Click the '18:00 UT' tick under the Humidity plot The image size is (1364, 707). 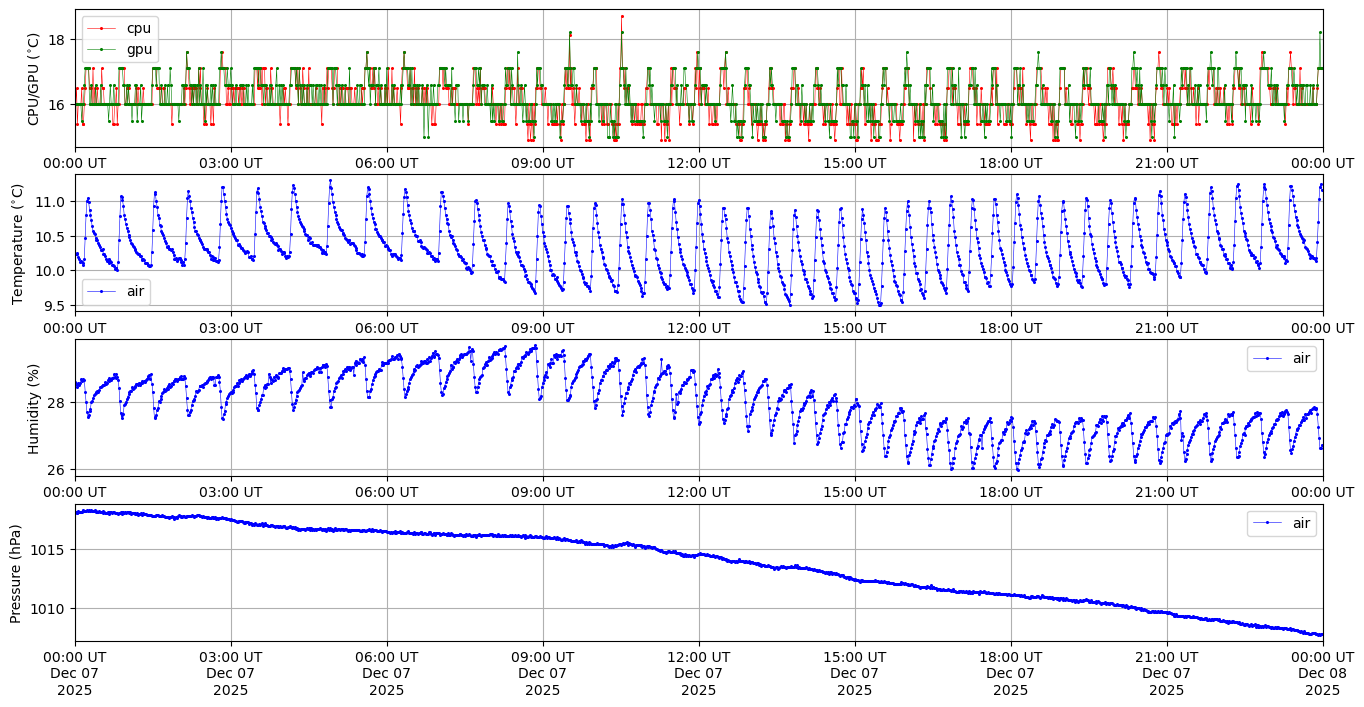1010,491
